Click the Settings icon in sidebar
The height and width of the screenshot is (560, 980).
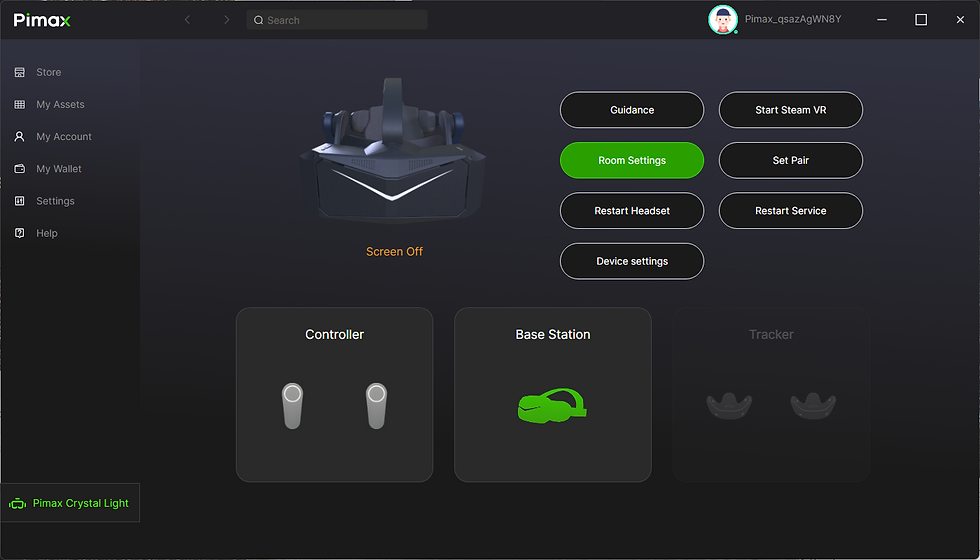19,201
